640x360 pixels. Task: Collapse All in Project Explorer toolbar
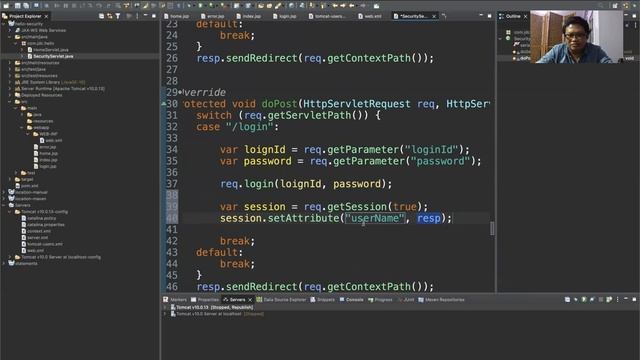(101, 16)
